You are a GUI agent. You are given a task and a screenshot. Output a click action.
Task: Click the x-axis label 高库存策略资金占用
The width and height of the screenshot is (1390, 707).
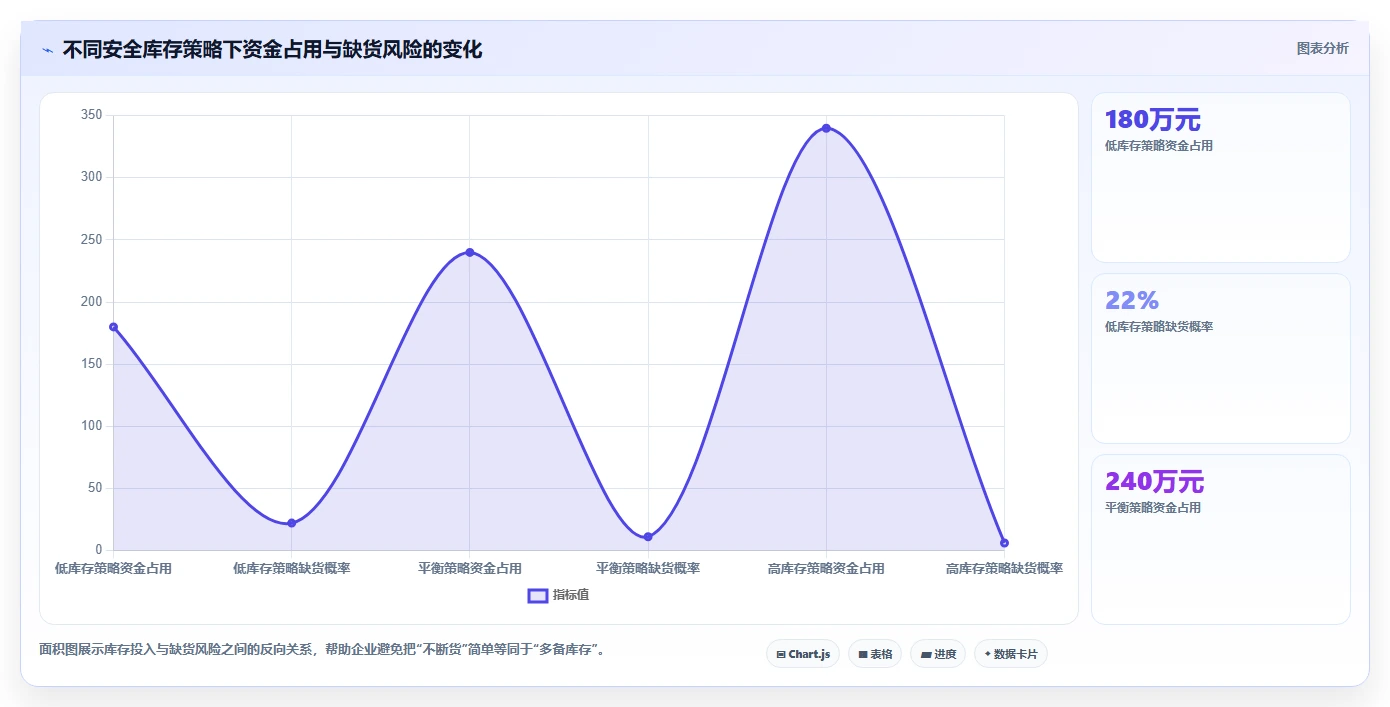(x=826, y=568)
